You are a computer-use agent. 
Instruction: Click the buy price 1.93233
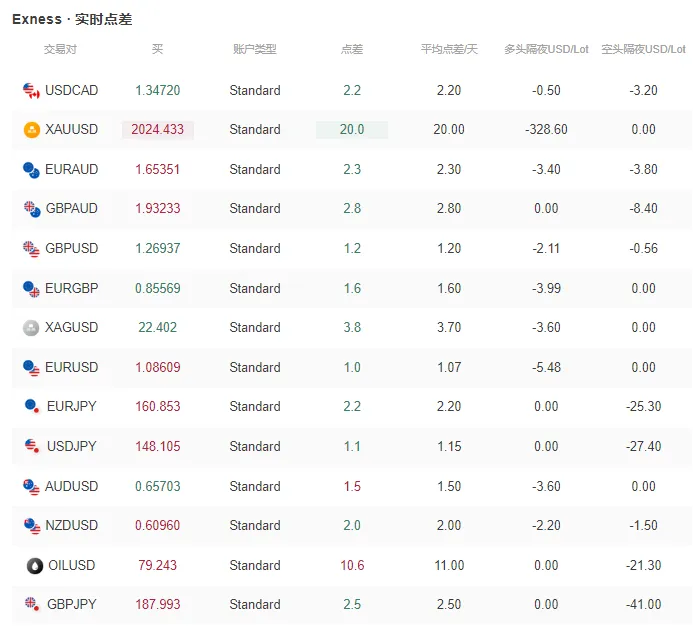158,209
